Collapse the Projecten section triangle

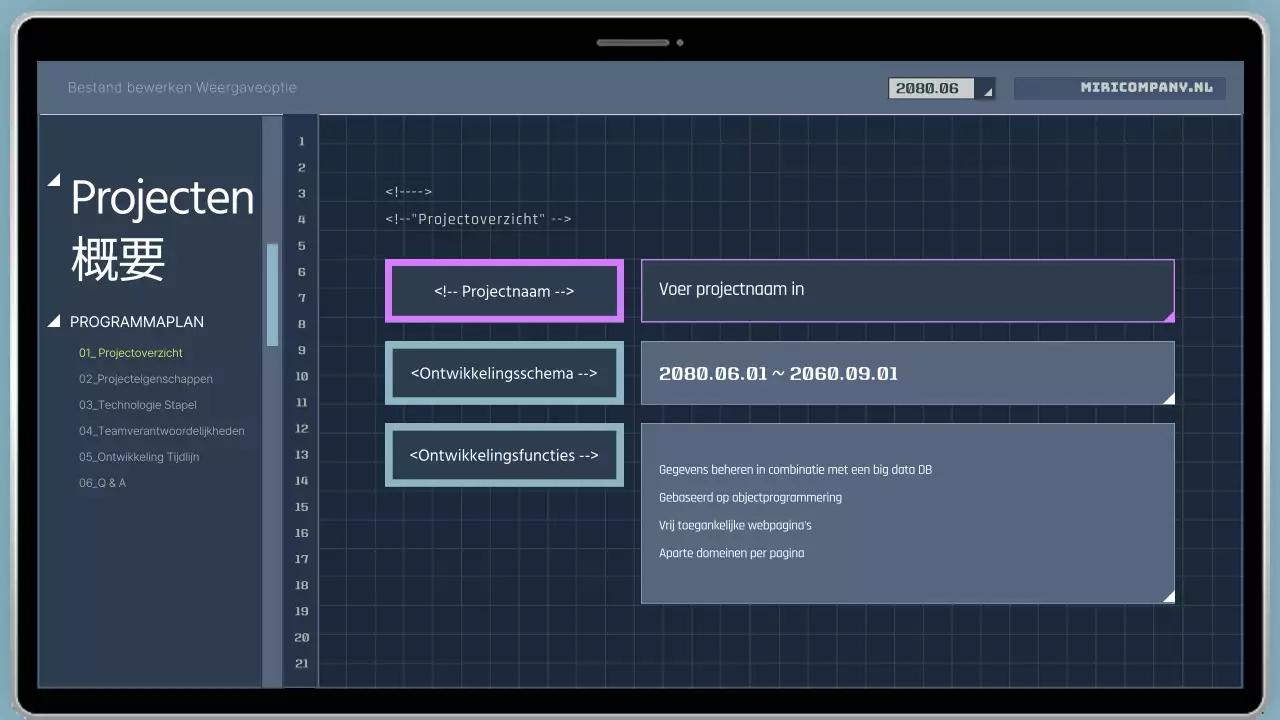coord(55,180)
